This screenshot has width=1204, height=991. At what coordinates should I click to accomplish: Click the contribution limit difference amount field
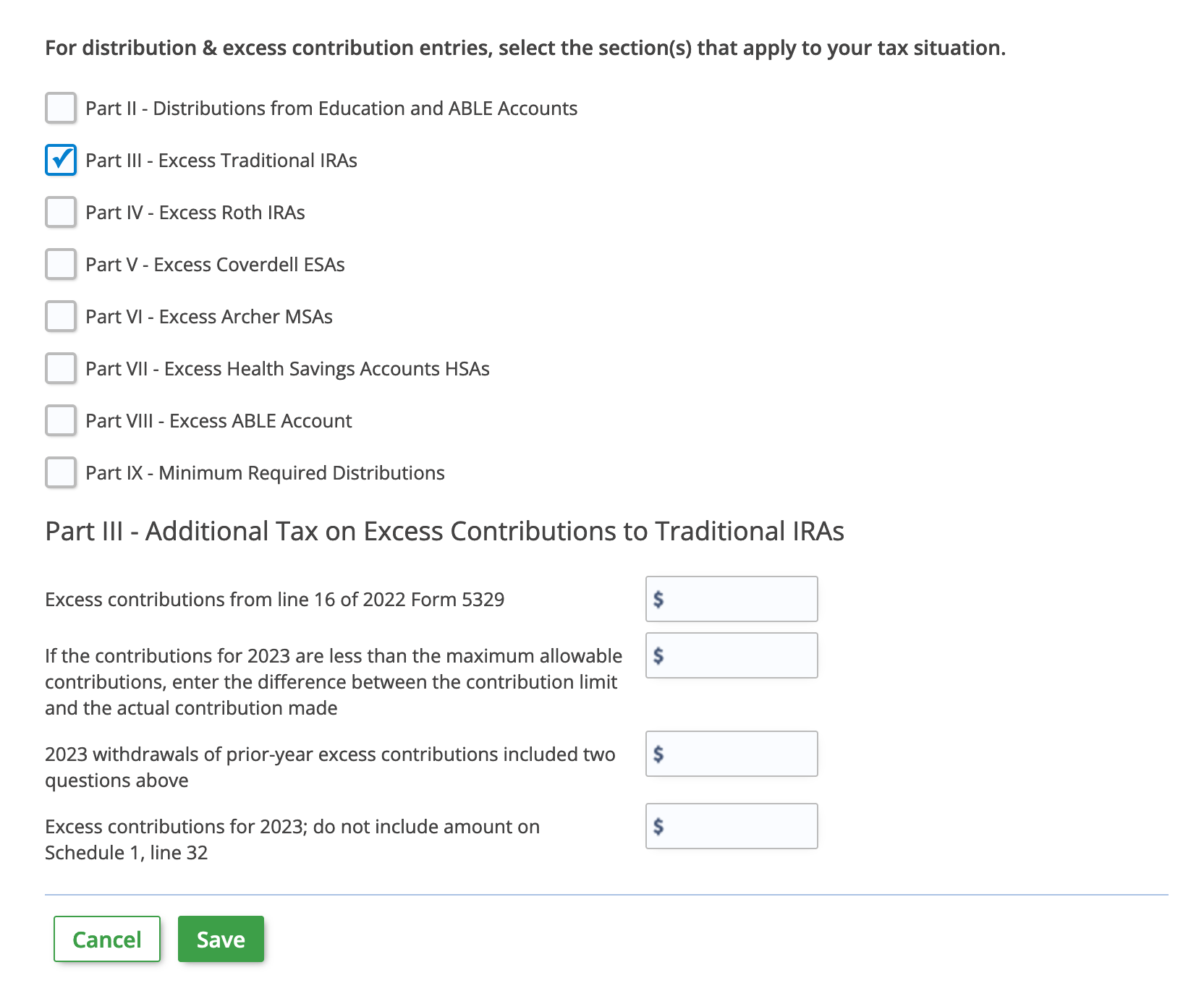tap(731, 655)
